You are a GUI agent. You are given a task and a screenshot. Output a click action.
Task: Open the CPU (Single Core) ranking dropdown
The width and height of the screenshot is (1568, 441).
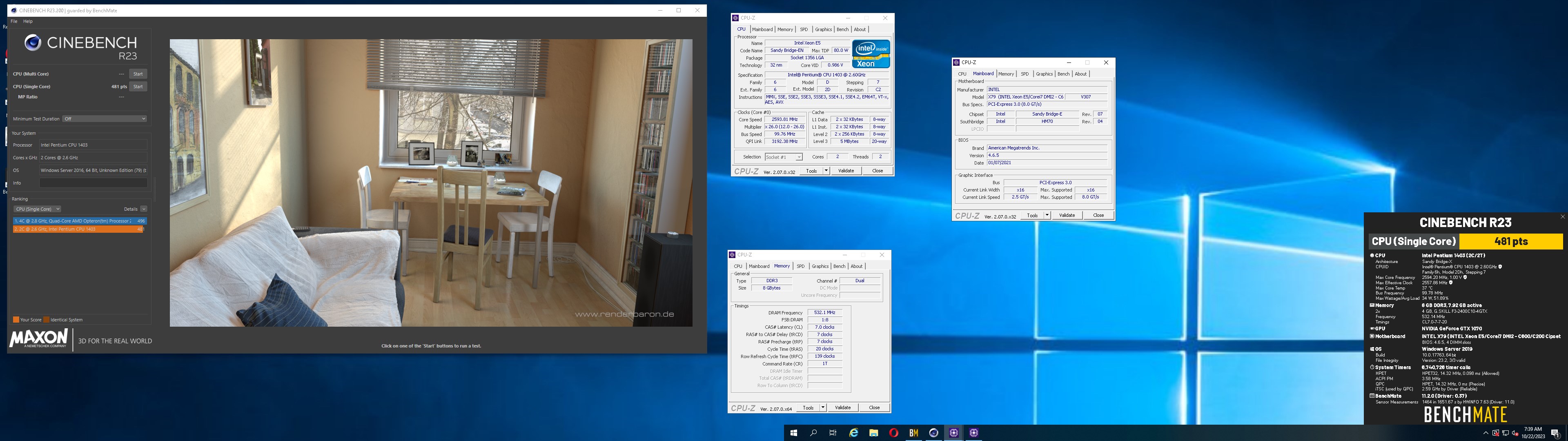(37, 209)
